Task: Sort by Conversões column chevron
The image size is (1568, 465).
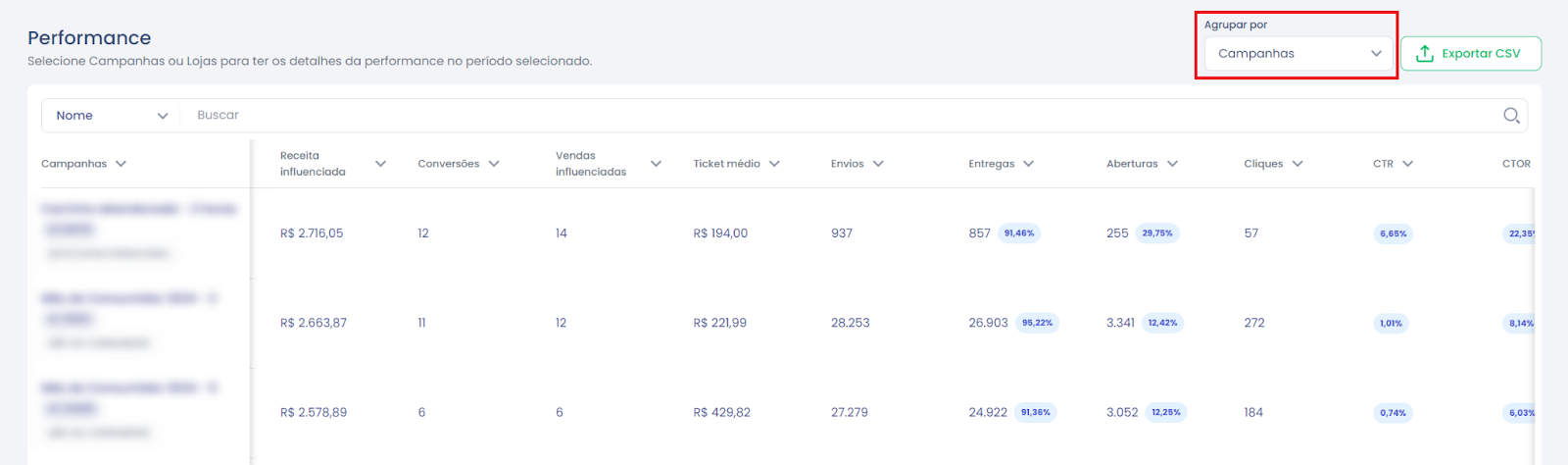Action: coord(494,164)
